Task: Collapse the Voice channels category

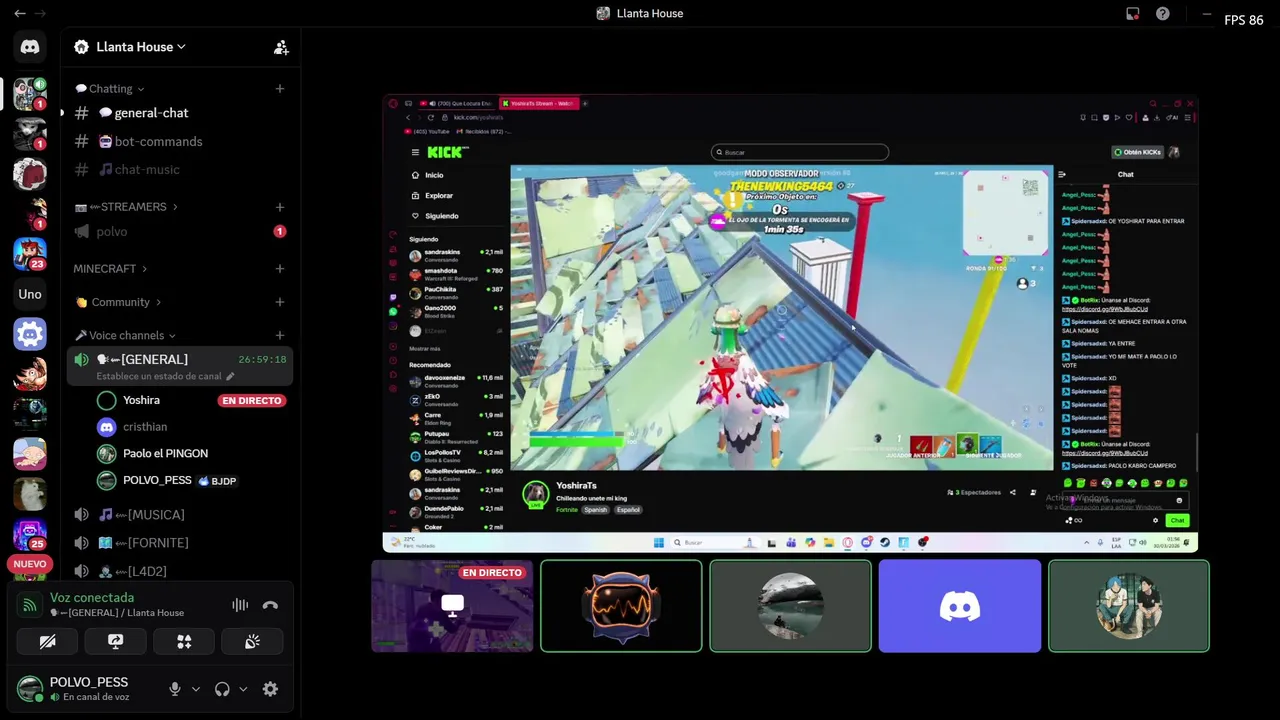Action: tap(125, 335)
